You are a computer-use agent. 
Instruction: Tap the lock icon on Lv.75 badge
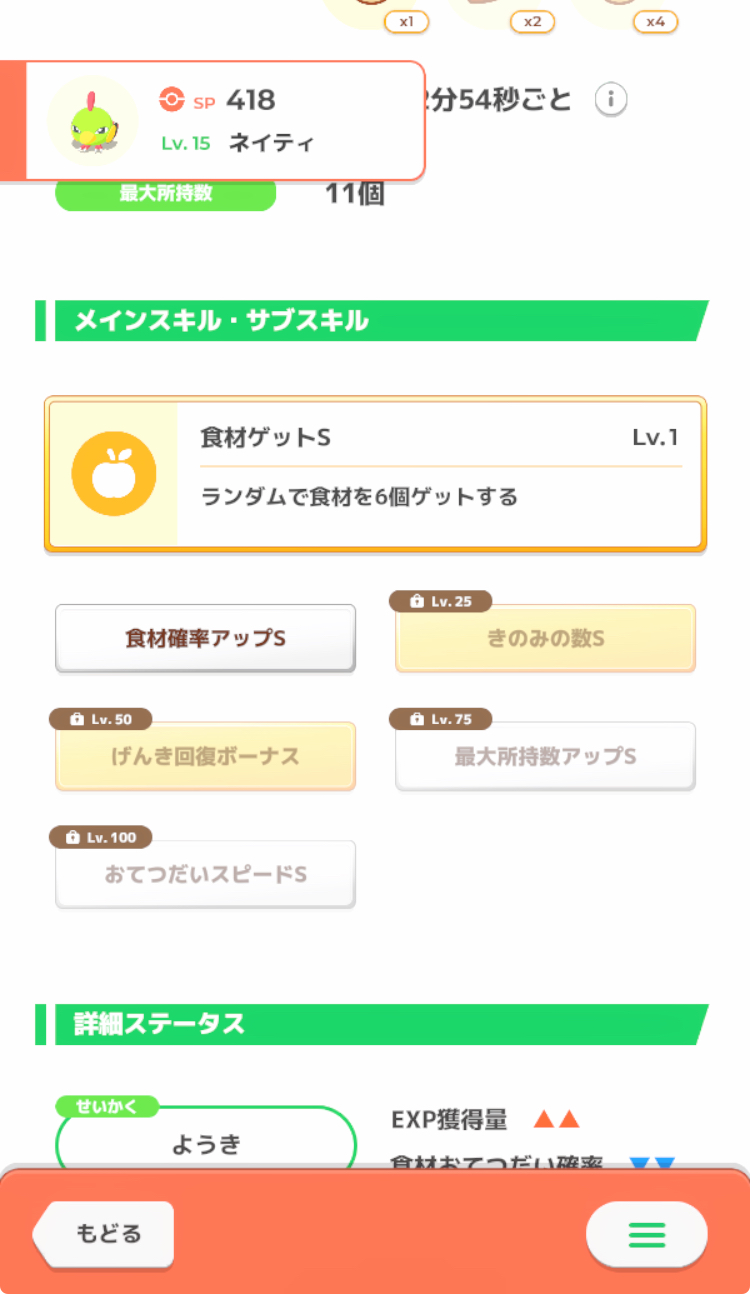pos(416,720)
